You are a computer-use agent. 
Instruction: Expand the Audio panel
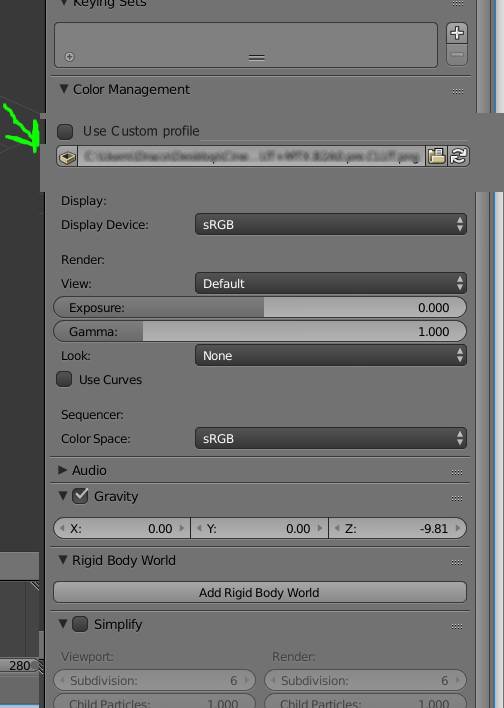pyautogui.click(x=63, y=470)
